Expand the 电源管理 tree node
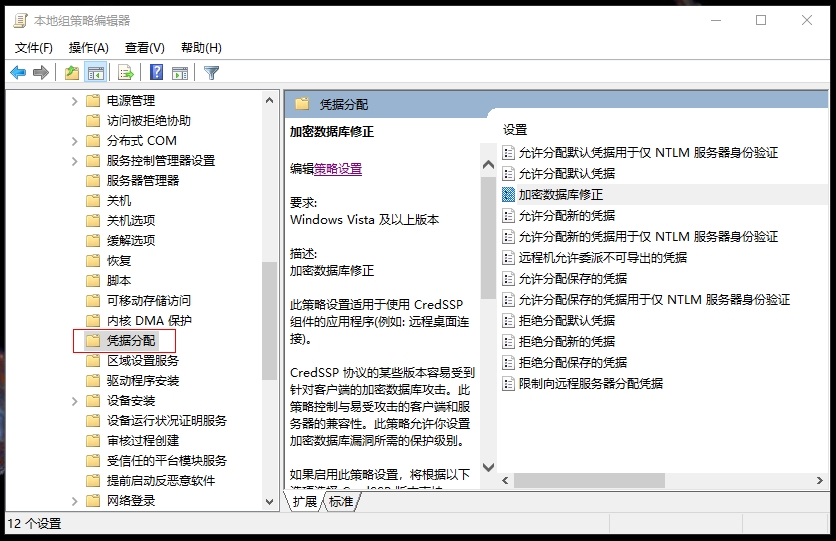The width and height of the screenshot is (836, 541). point(75,101)
